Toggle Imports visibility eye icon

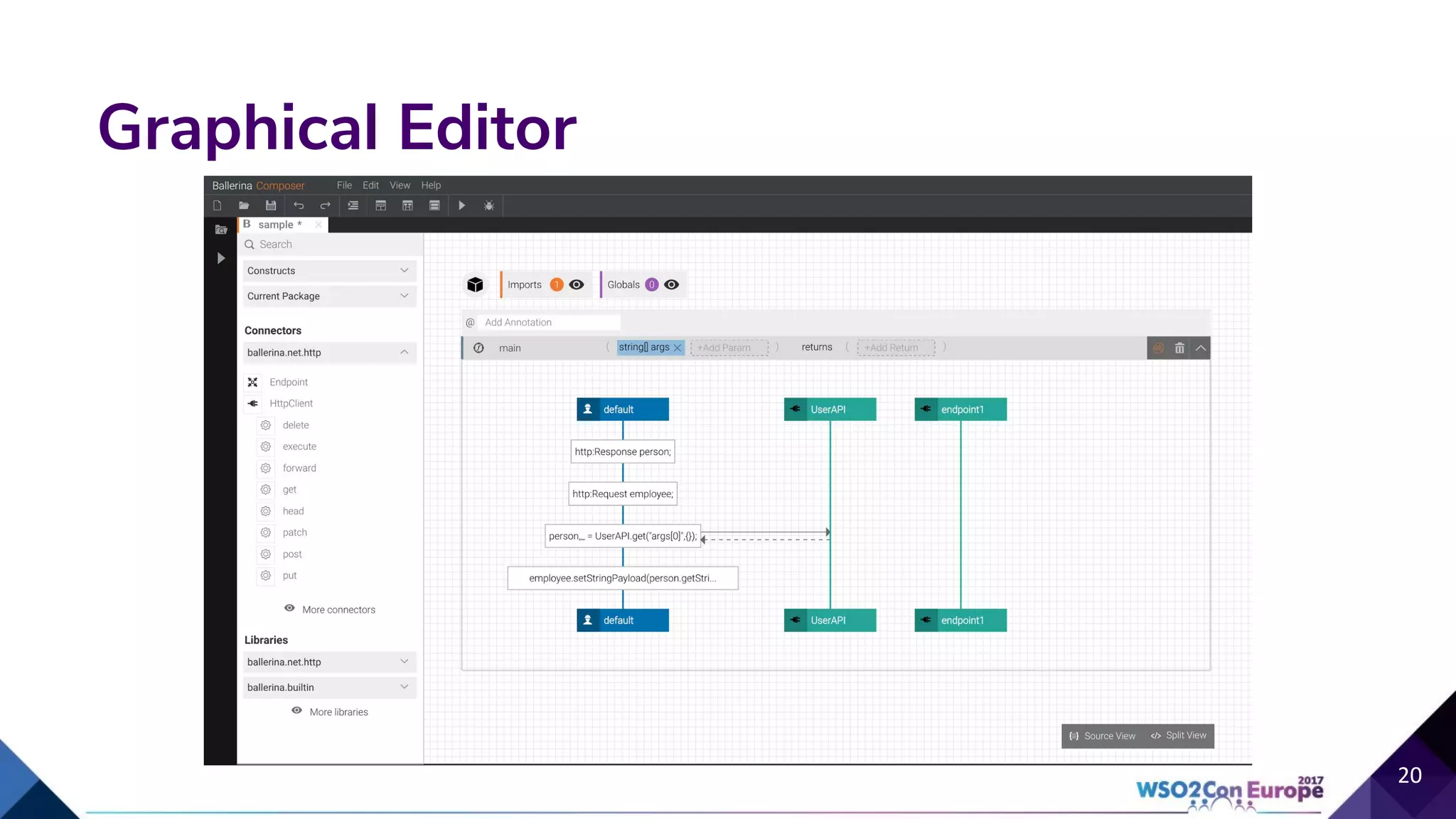pyautogui.click(x=577, y=284)
